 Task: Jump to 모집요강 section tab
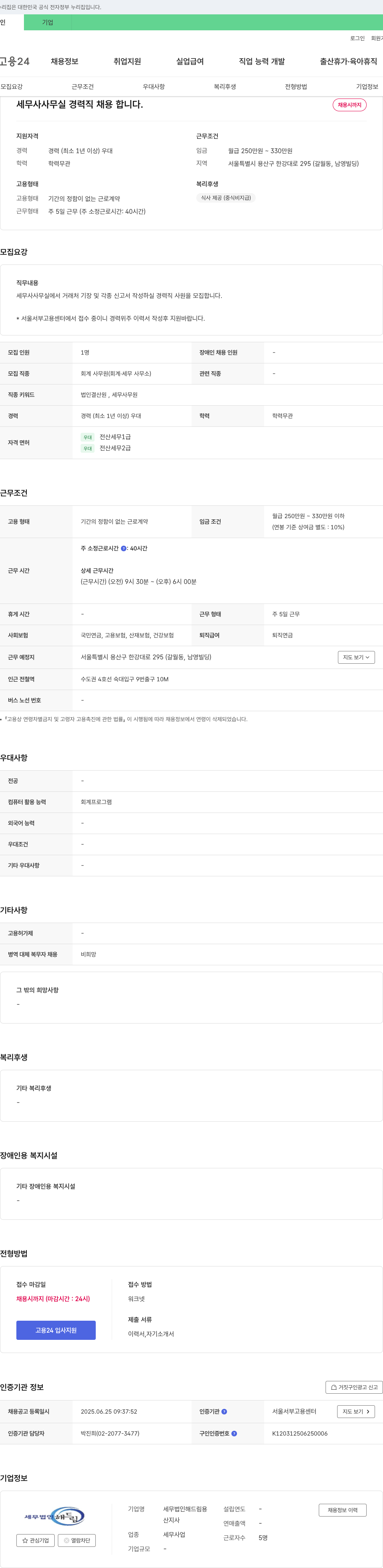pyautogui.click(x=12, y=87)
